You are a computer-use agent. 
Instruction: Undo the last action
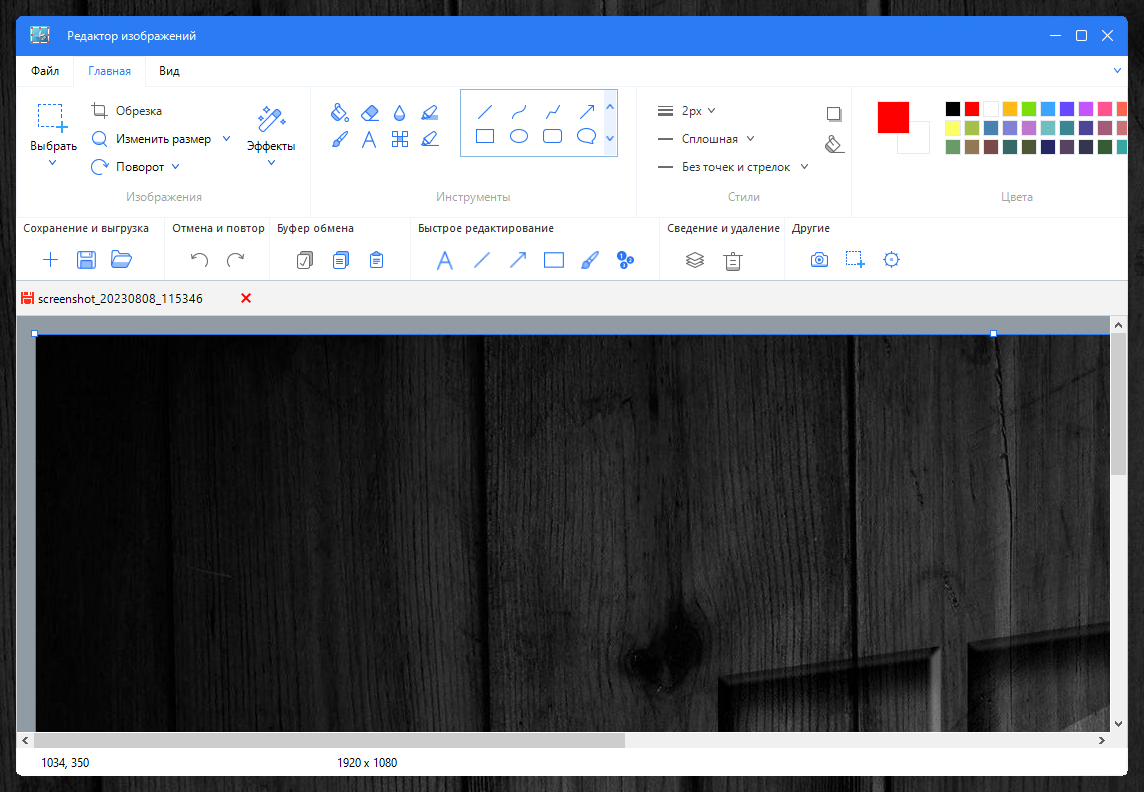(x=199, y=260)
